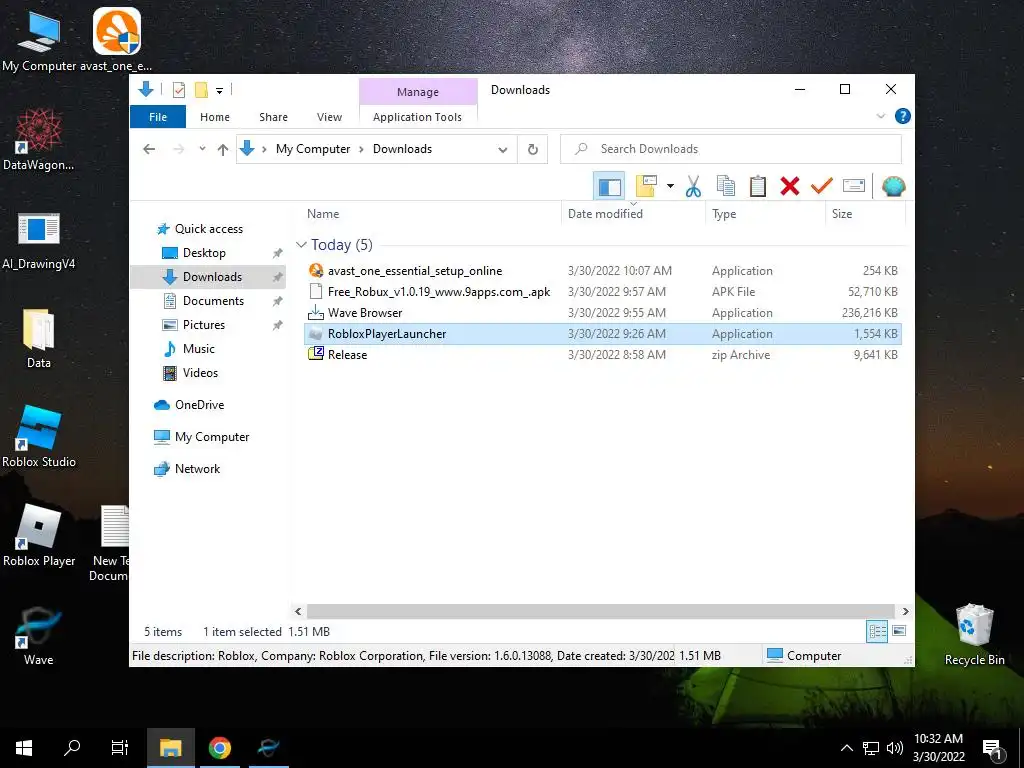Sort by Date modified column header
Viewport: 1024px width, 768px height.
coord(605,214)
